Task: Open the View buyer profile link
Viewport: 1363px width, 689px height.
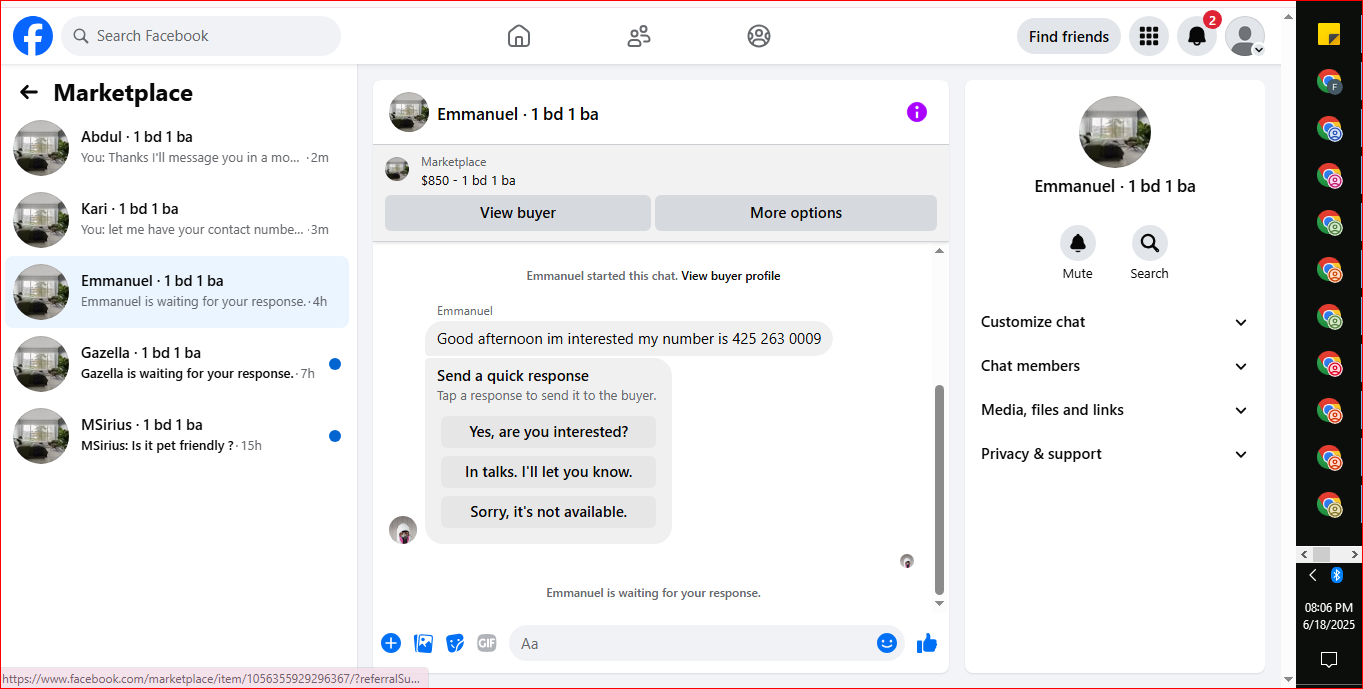Action: point(731,276)
